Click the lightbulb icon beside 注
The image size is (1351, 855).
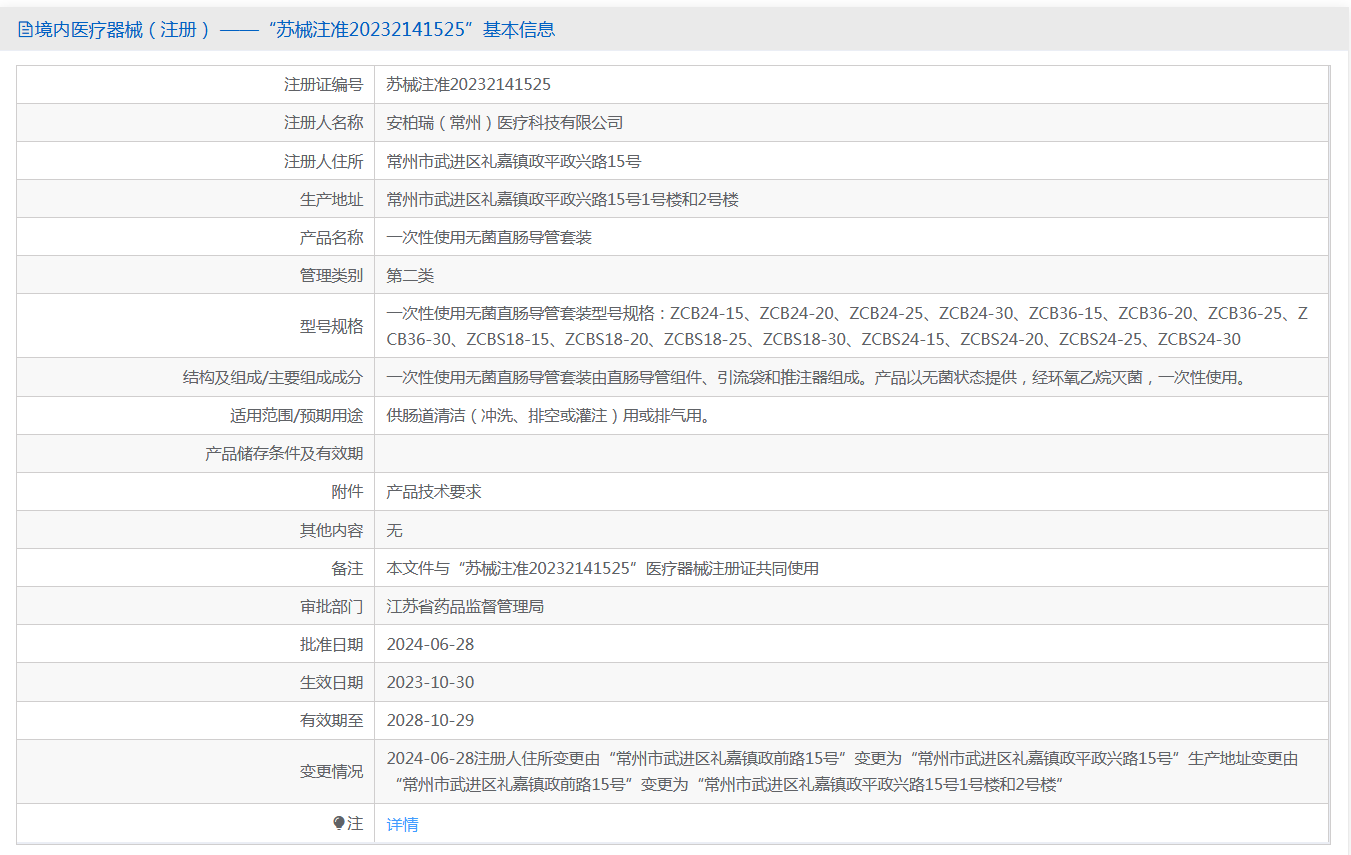(339, 823)
